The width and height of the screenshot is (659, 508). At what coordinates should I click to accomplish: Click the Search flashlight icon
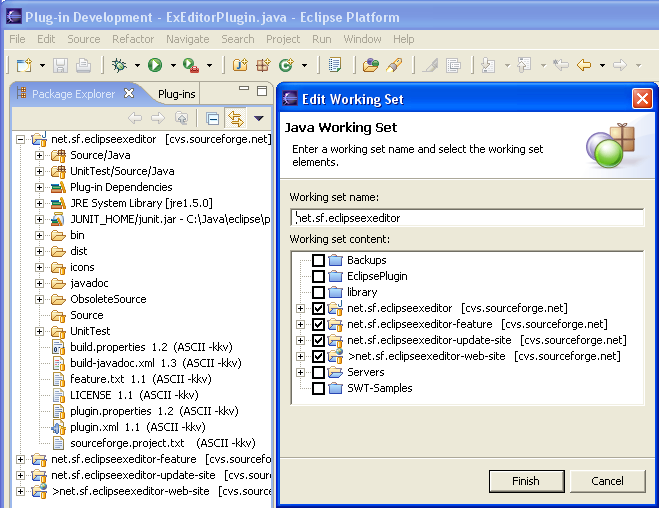coord(394,65)
